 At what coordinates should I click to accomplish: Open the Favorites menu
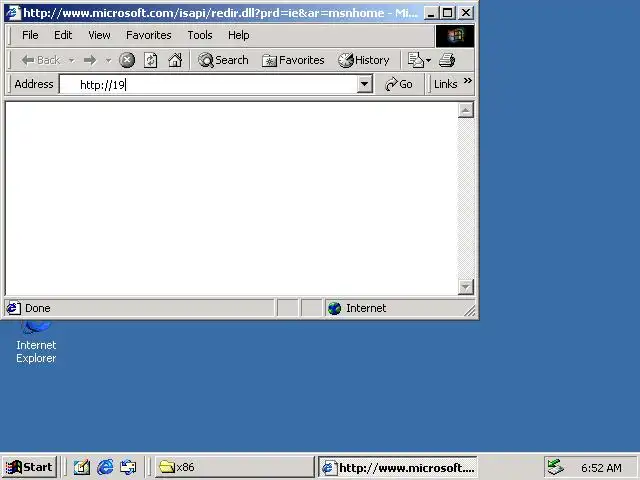(149, 36)
